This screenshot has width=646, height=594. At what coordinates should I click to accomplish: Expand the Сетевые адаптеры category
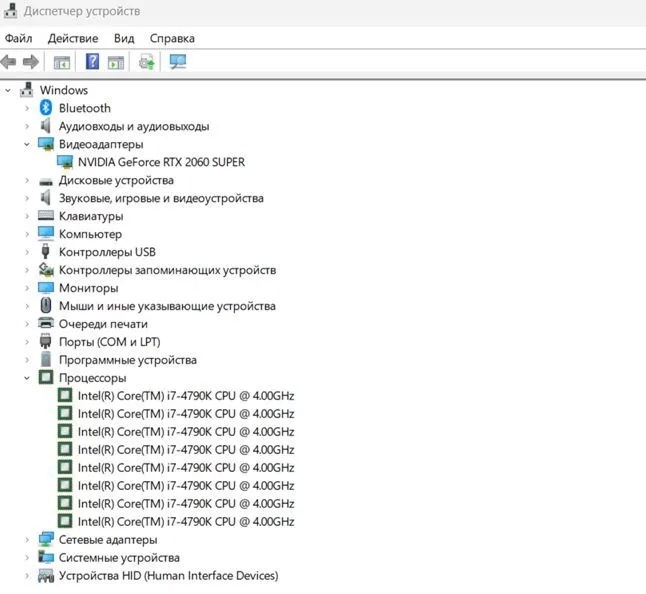tap(27, 540)
